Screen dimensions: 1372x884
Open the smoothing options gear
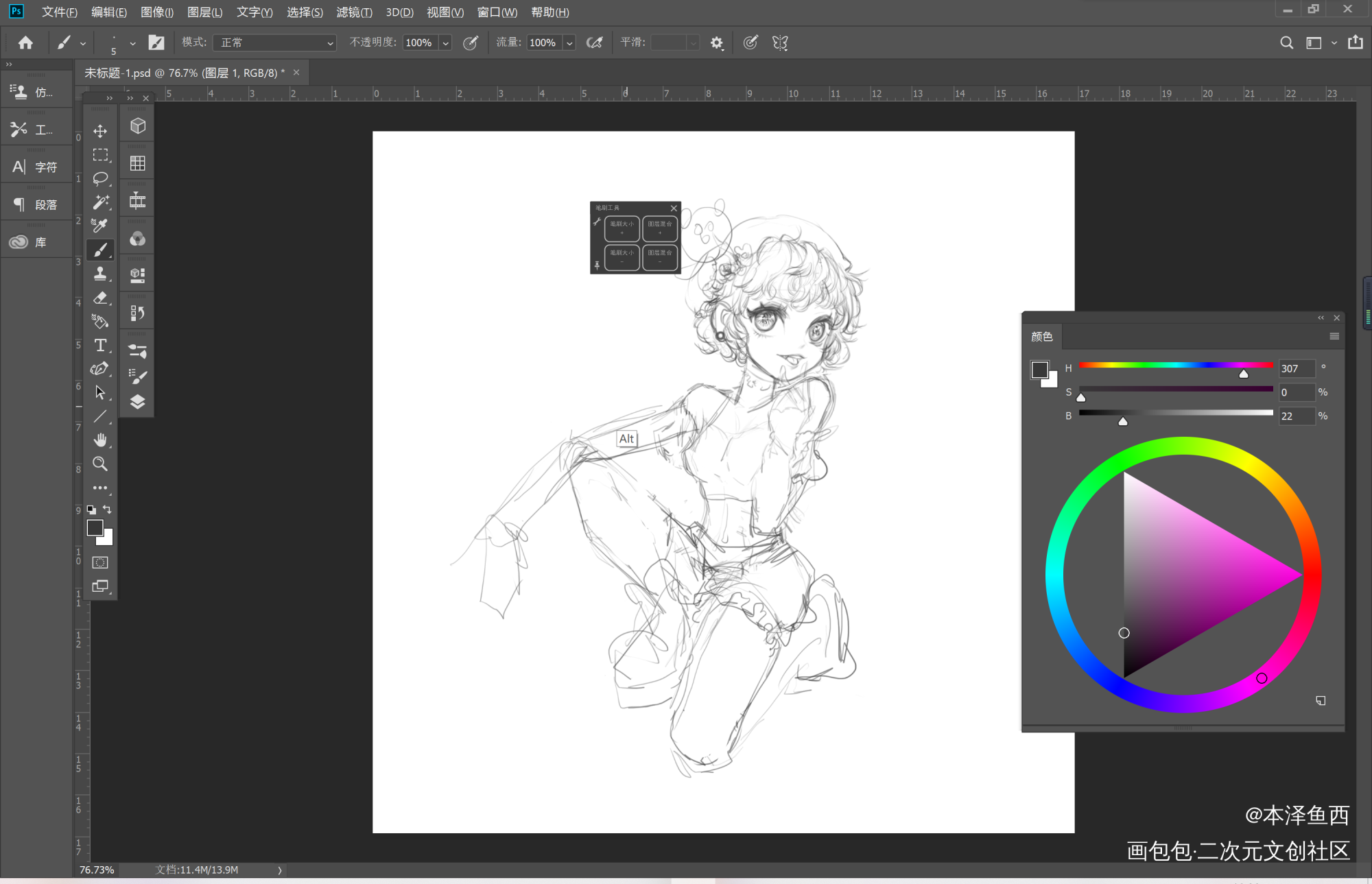point(717,43)
